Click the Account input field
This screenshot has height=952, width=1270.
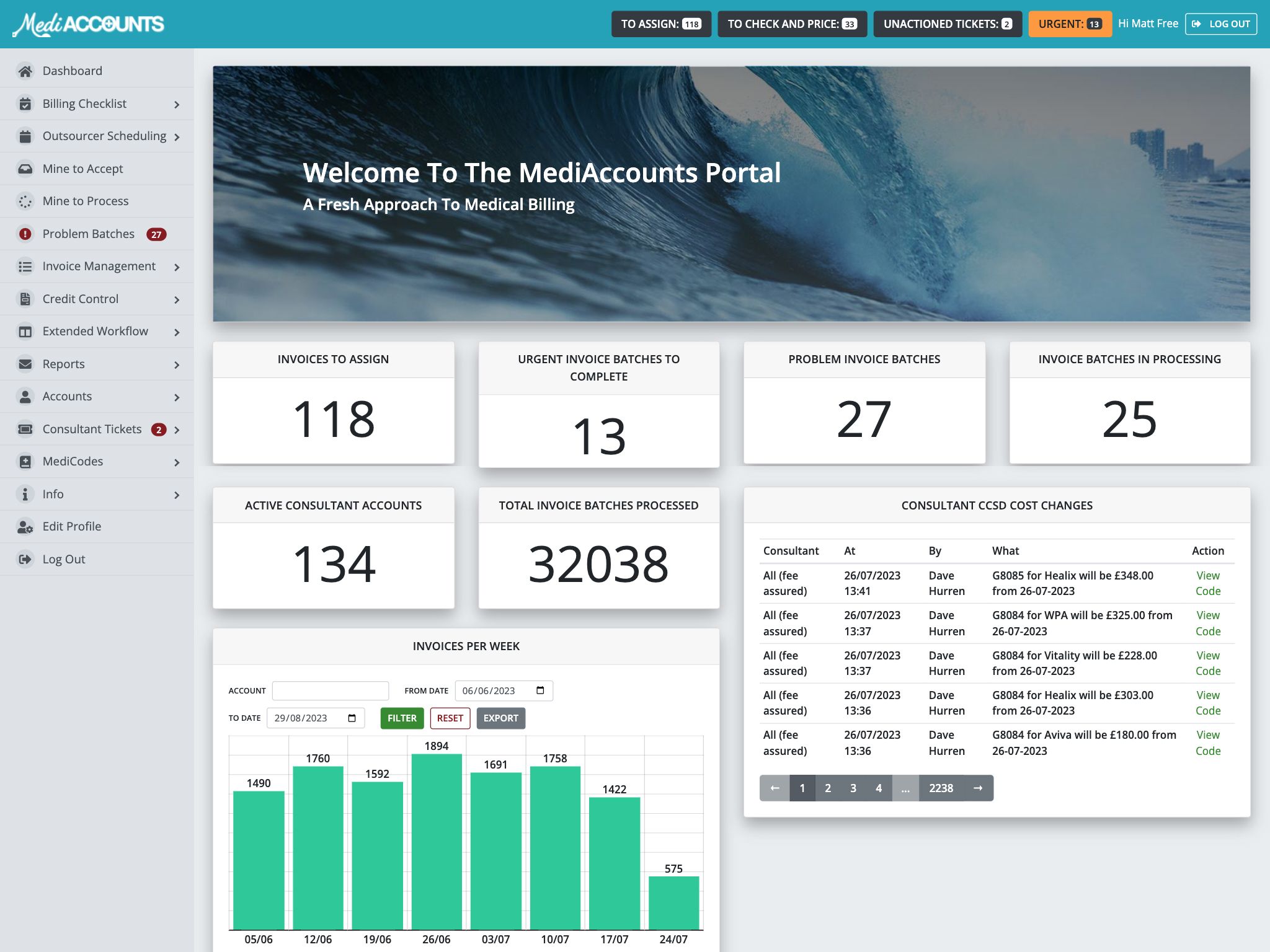pos(330,690)
